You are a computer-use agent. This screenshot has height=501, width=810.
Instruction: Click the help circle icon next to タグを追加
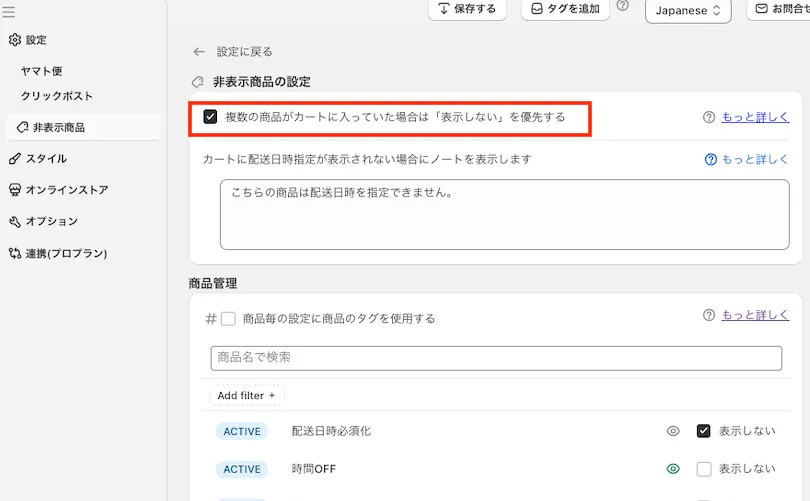(623, 6)
